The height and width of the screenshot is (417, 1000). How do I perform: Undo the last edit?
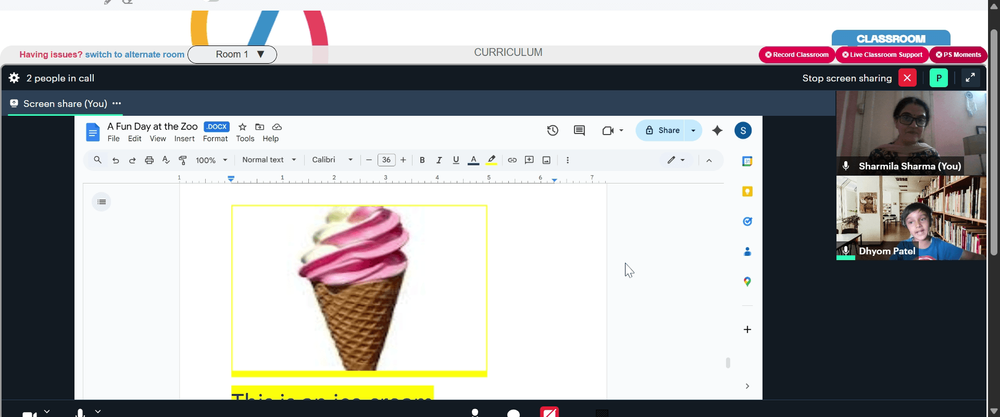click(x=115, y=160)
